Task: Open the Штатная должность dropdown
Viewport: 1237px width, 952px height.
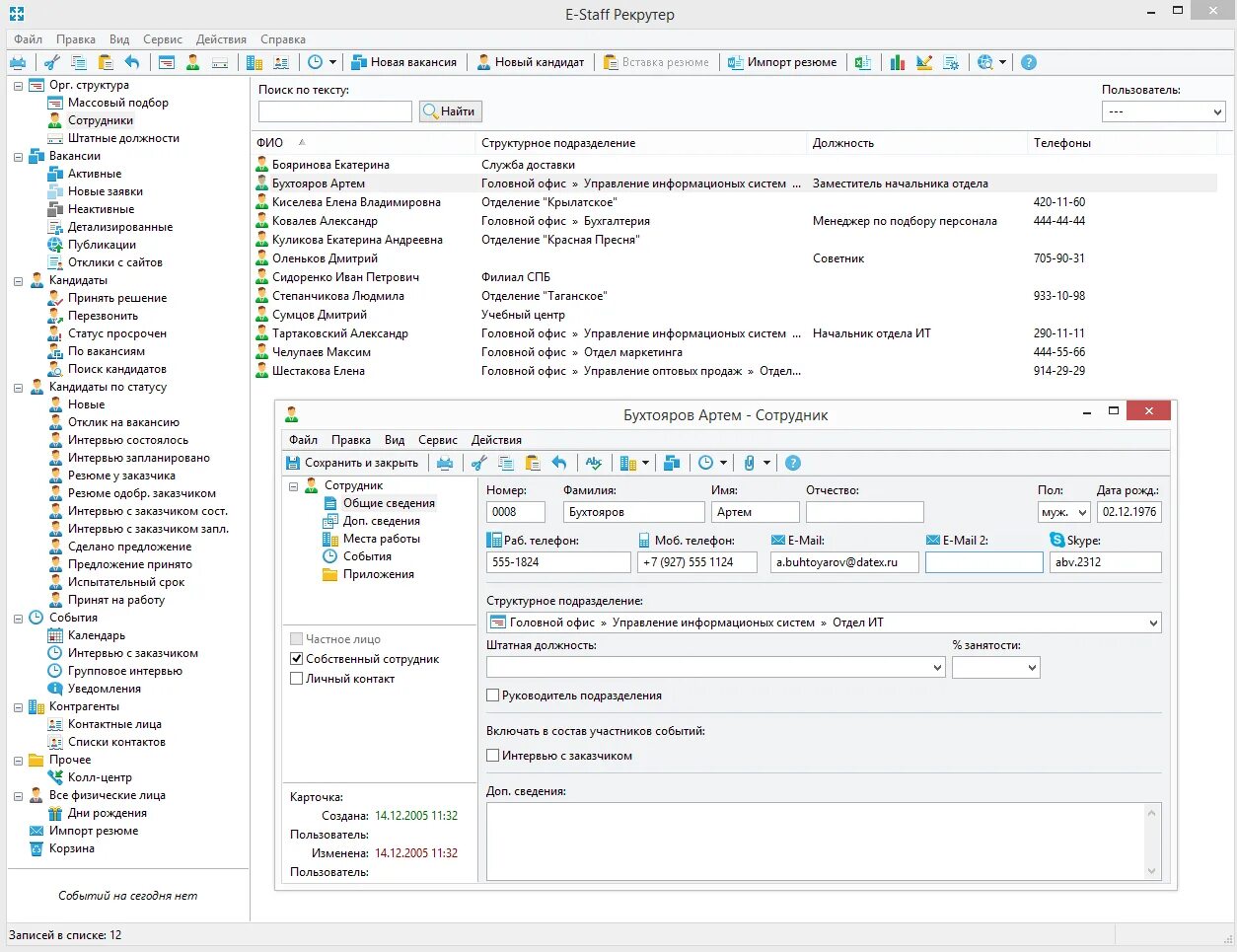Action: point(716,668)
